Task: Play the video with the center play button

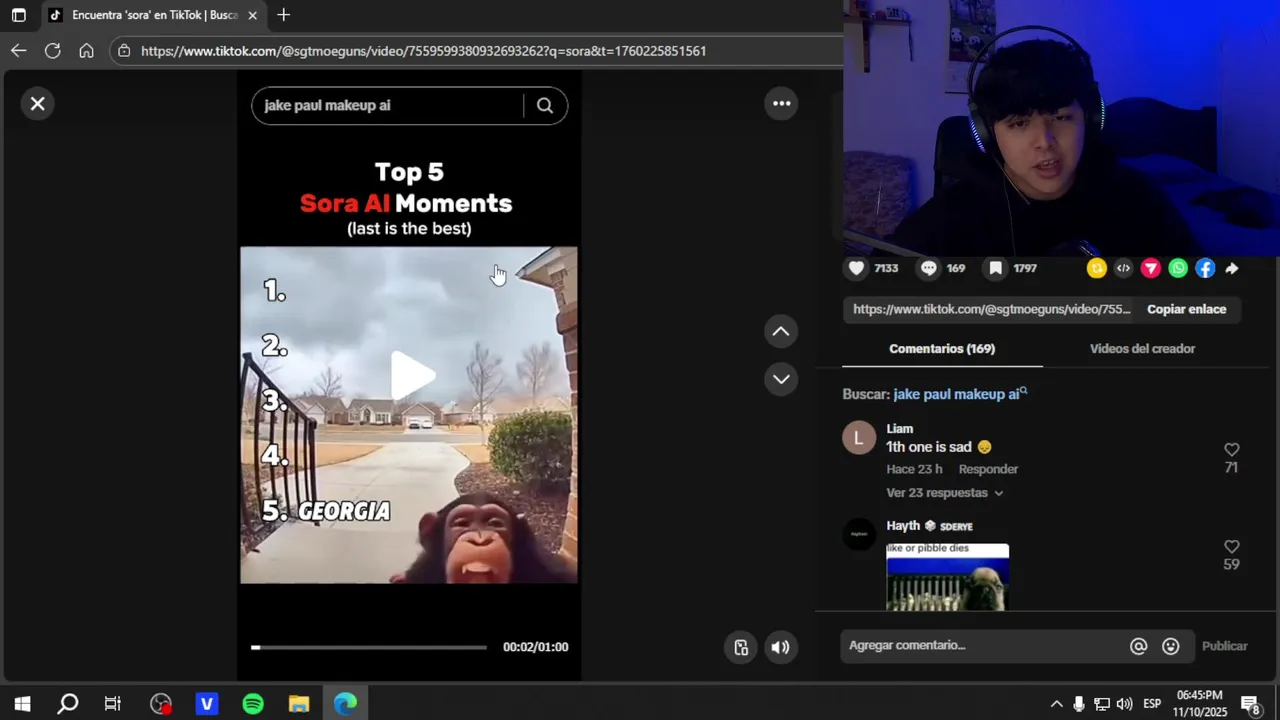Action: (412, 376)
